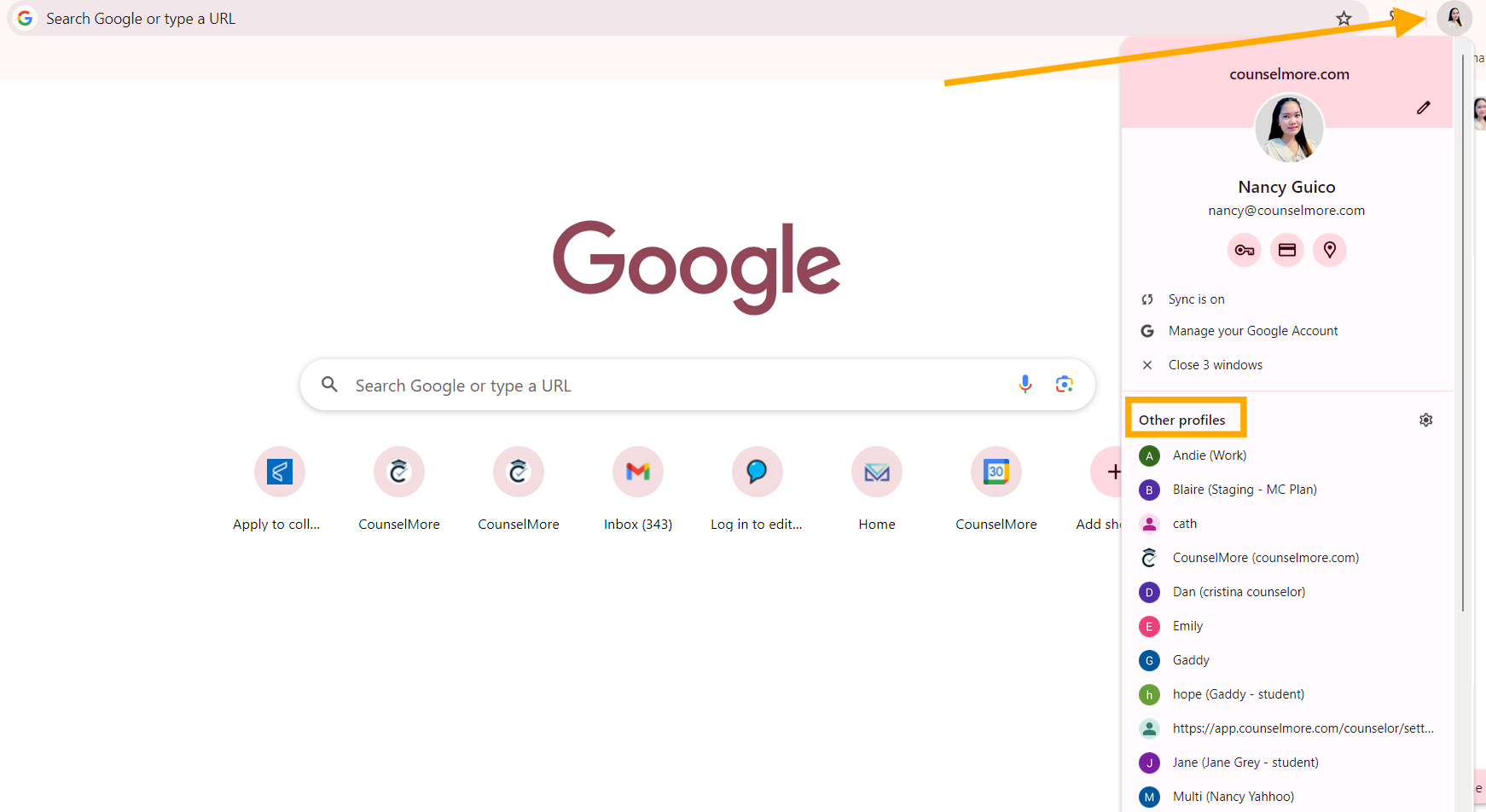Open Google Lens image search icon
The width and height of the screenshot is (1486, 812).
tap(1064, 385)
